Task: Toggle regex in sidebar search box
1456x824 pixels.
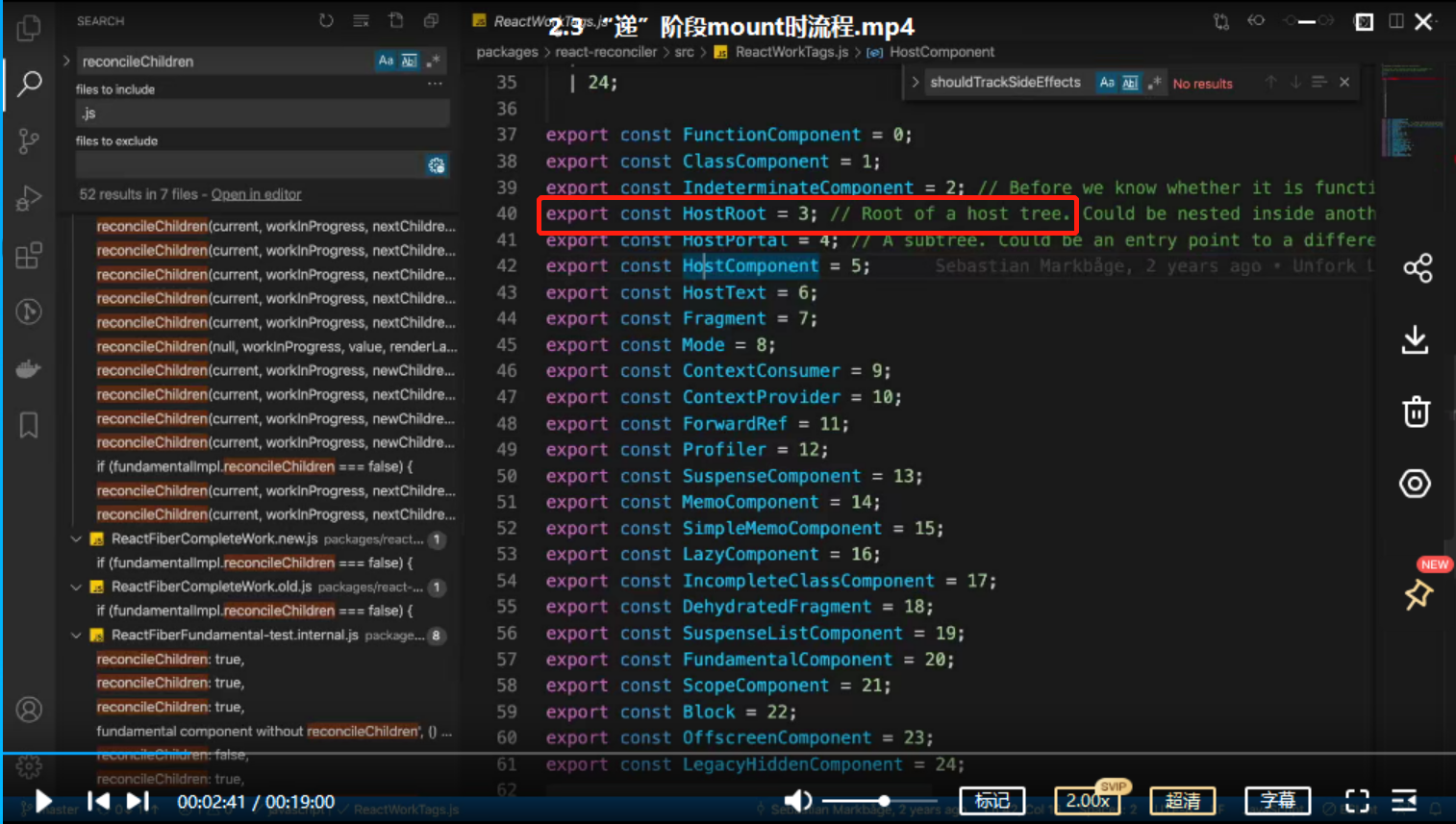Action: pos(433,61)
